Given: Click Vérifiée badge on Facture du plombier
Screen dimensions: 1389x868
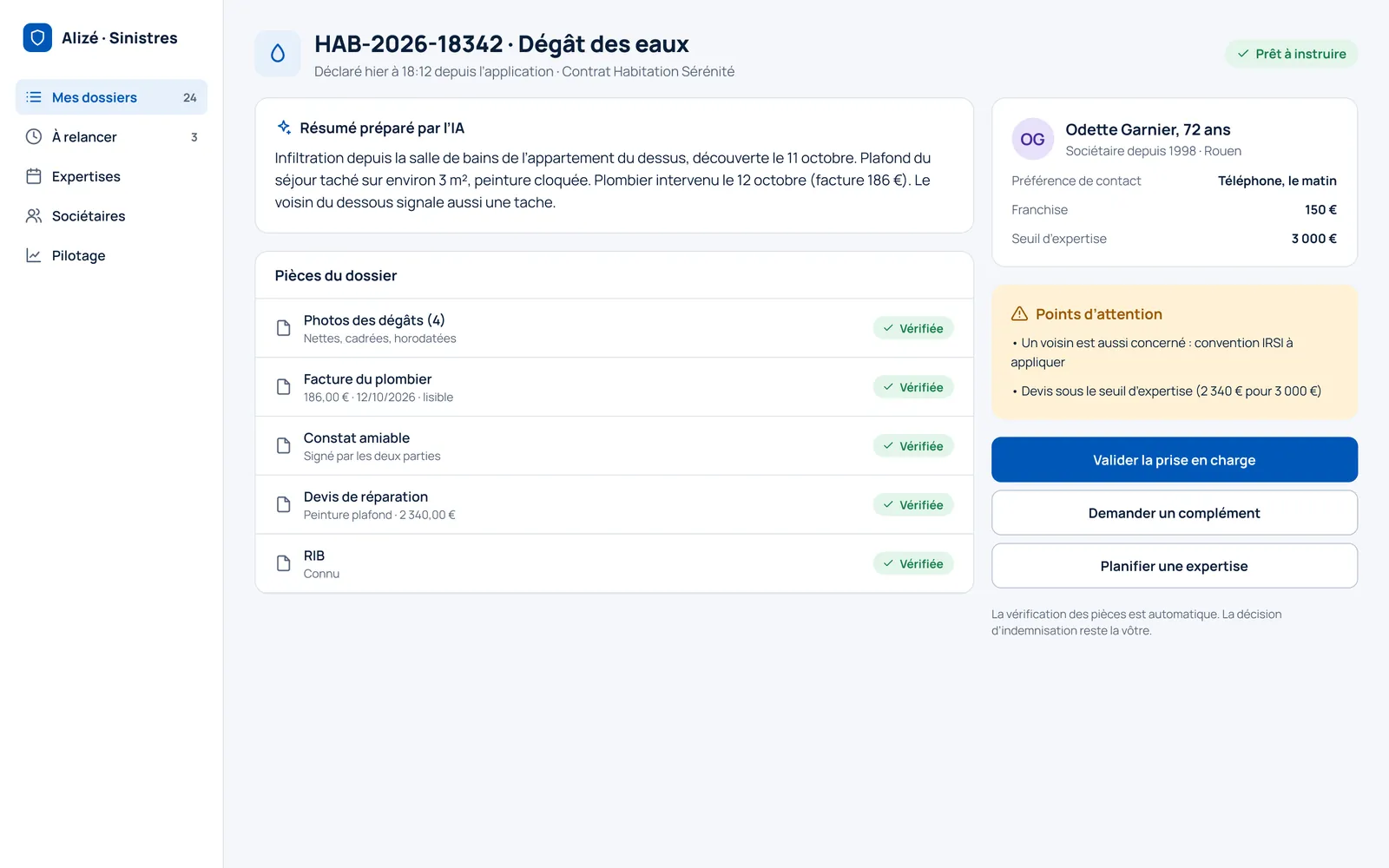Looking at the screenshot, I should coord(913,387).
